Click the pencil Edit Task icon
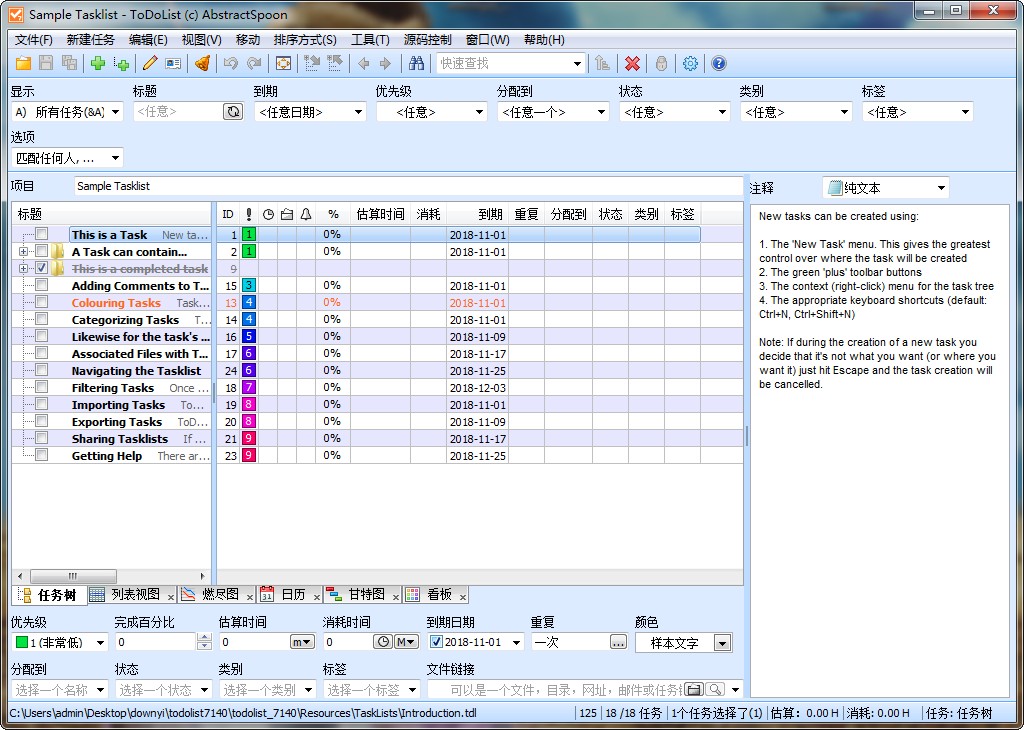 point(150,63)
